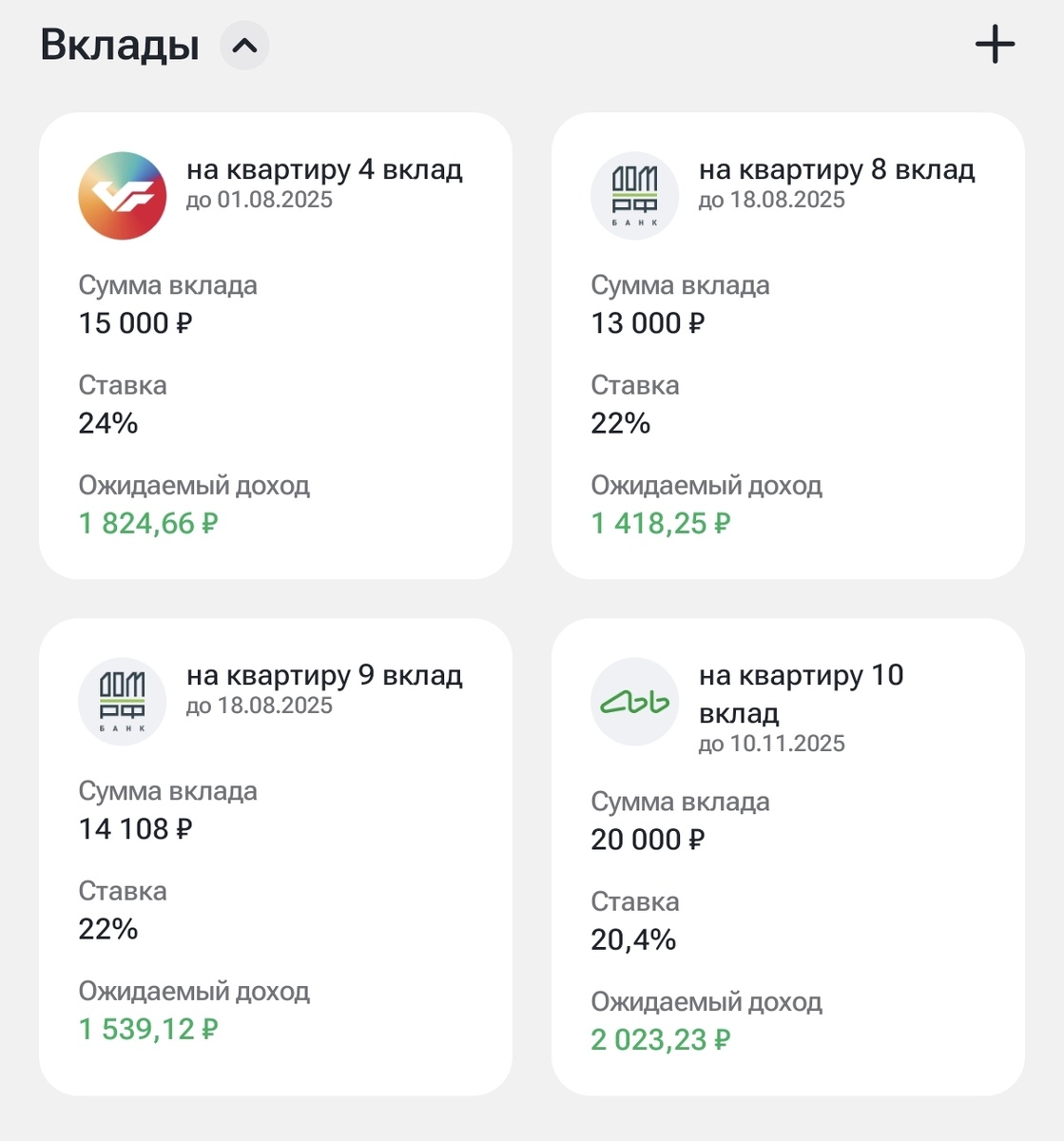Collapse the Вклады section chevron
This screenshot has height=1141, width=1064.
point(244,46)
